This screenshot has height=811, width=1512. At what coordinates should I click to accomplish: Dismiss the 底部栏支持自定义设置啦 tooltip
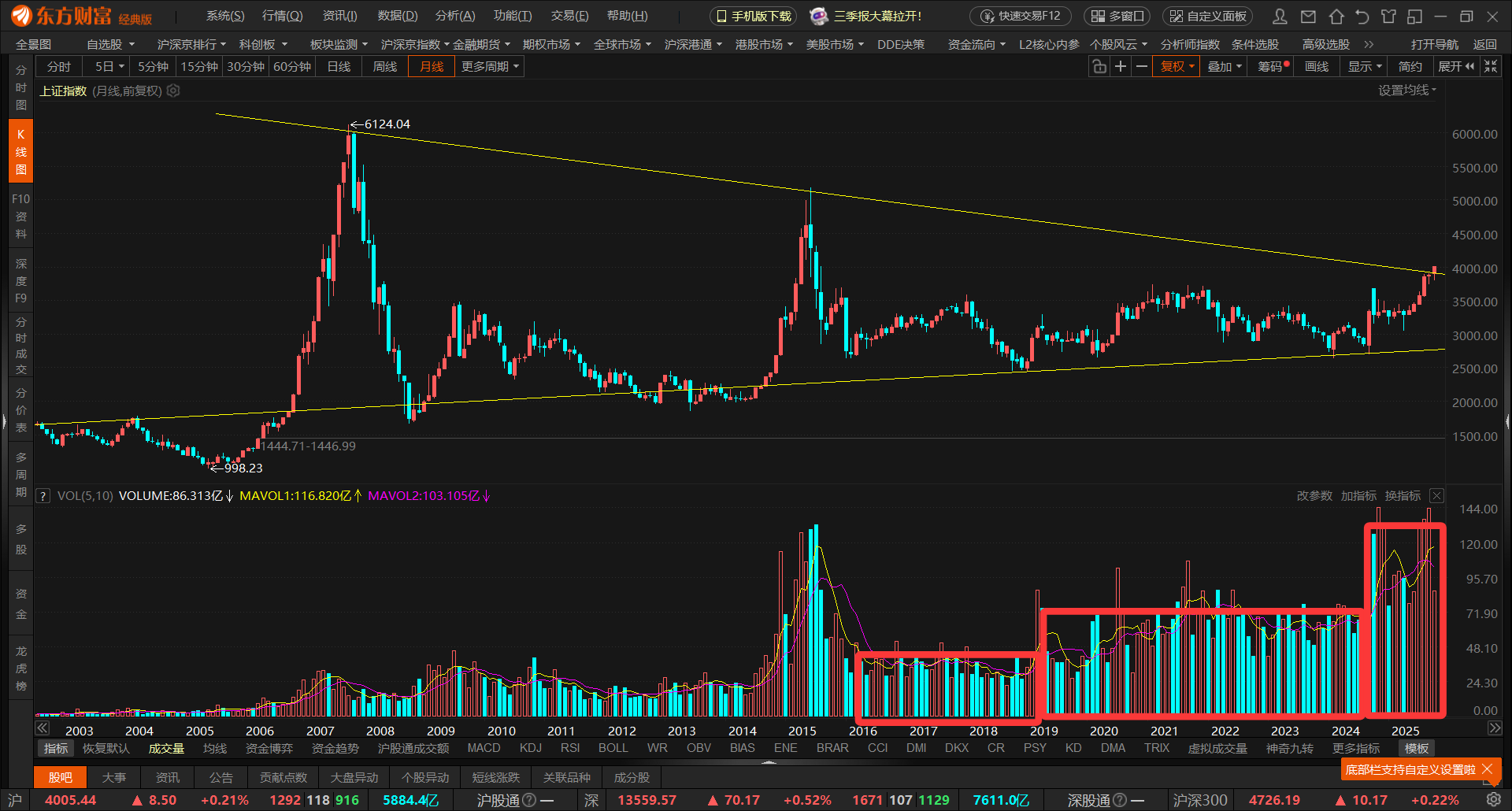click(1487, 769)
